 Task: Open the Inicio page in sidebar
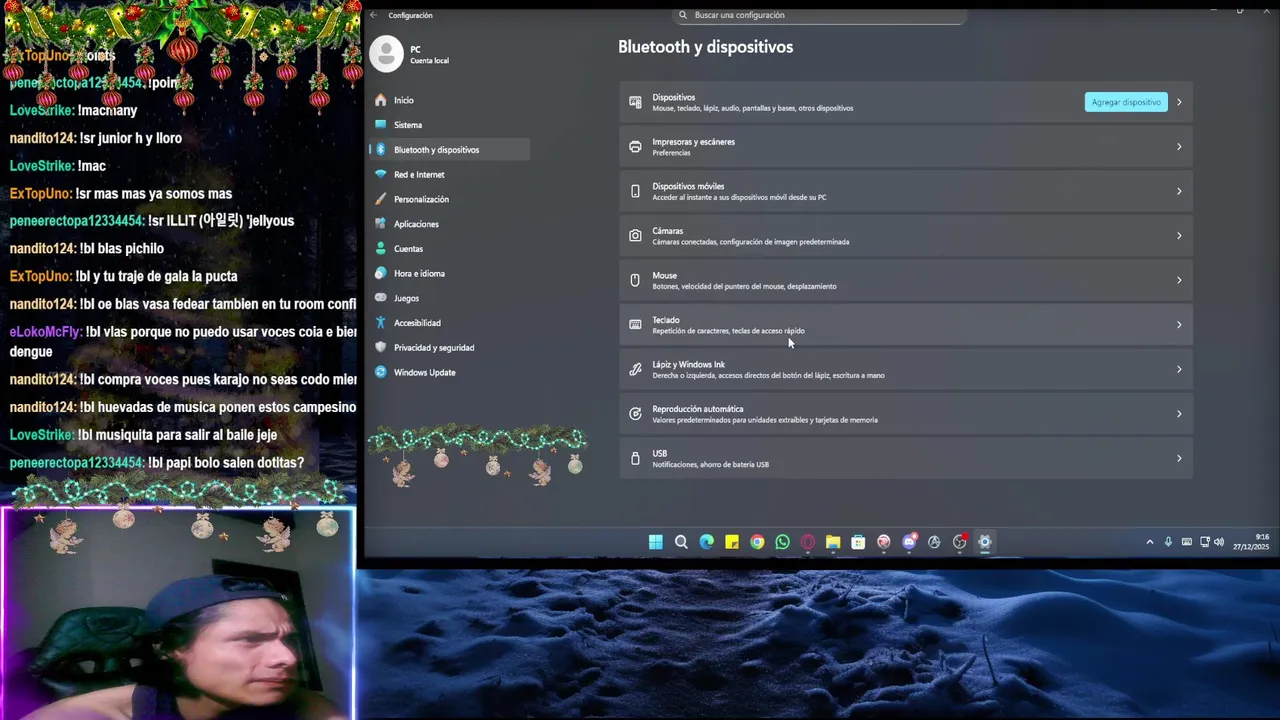pos(450,100)
